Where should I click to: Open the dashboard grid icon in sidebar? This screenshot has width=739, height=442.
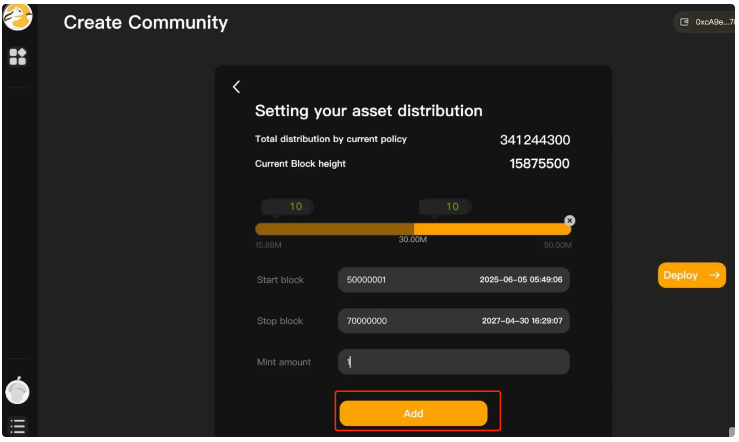[17, 57]
